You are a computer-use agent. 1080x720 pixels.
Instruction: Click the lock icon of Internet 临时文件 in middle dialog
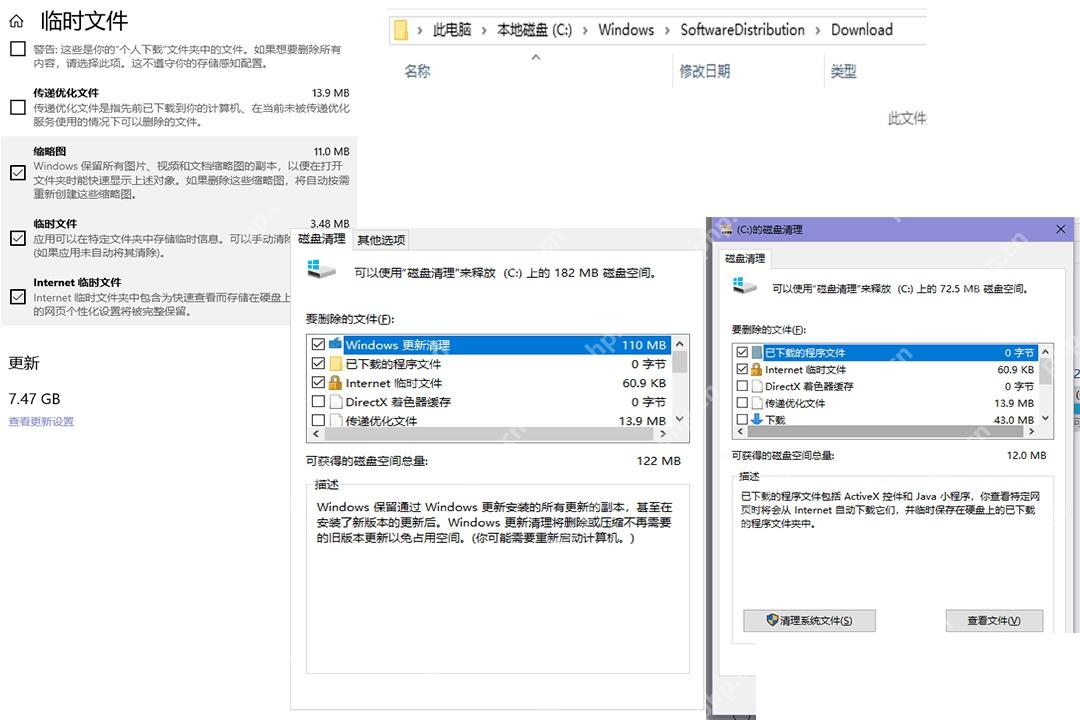tap(335, 382)
